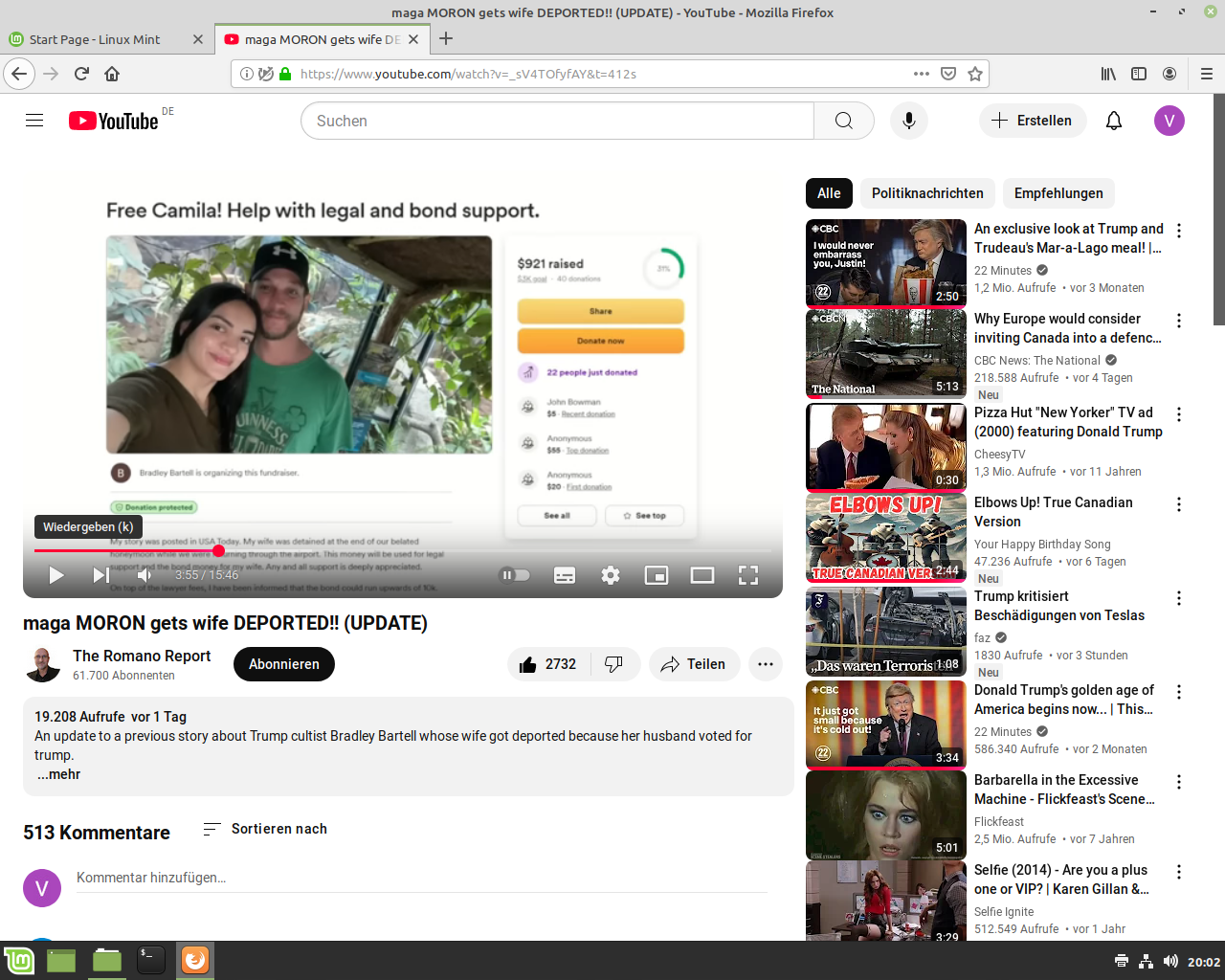1225x980 pixels.
Task: Select the Alle filter chip
Action: coord(829,193)
